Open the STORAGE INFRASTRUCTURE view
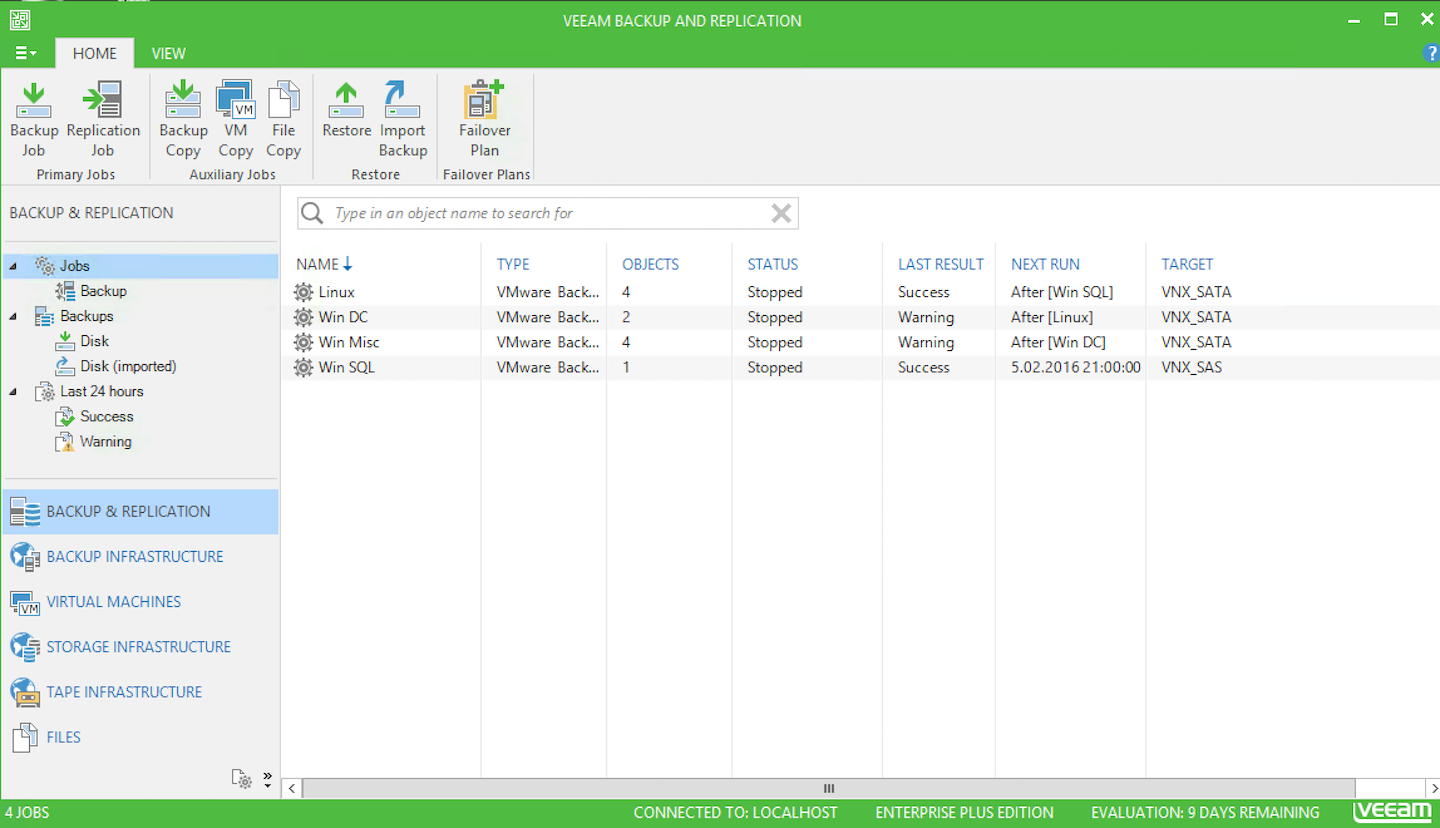This screenshot has width=1440, height=828. pyautogui.click(x=141, y=646)
